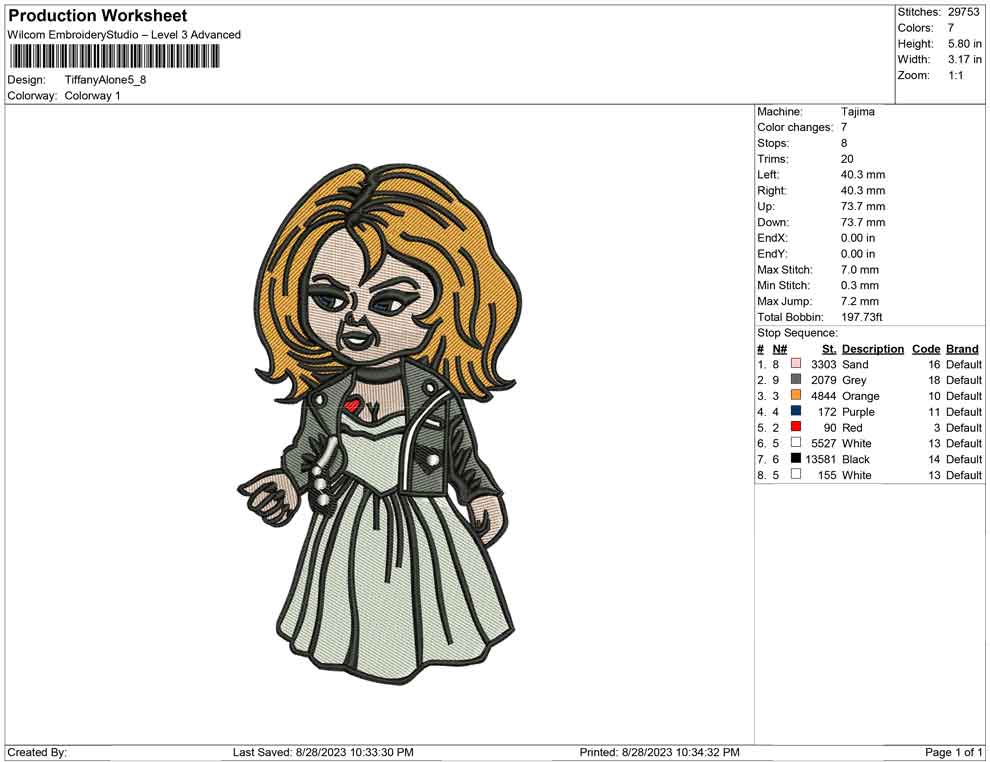Click the embroidered doll design preview
The width and height of the screenshot is (990, 762).
coord(380,424)
